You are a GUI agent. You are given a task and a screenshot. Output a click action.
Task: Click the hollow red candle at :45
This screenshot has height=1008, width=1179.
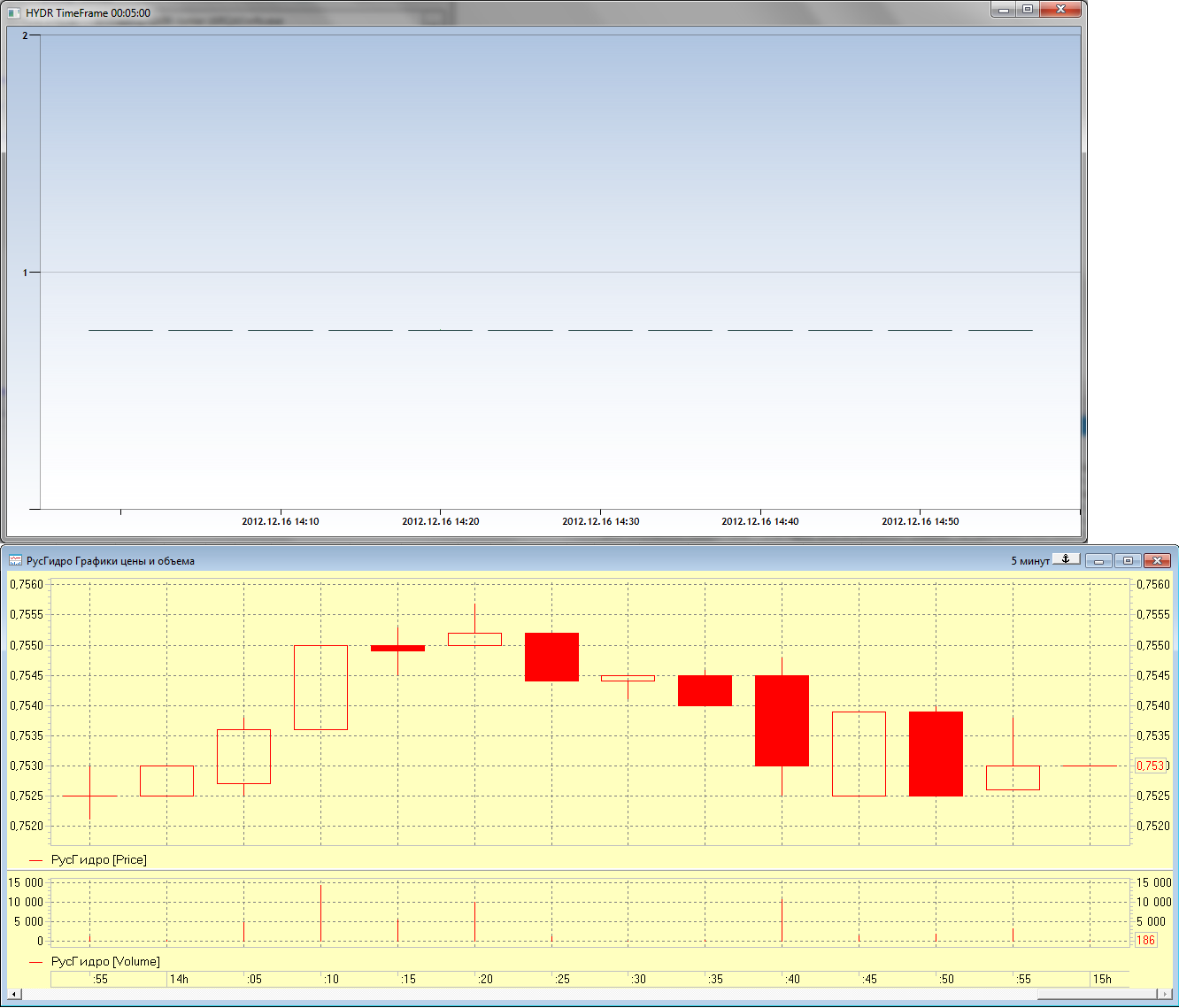tap(859, 754)
